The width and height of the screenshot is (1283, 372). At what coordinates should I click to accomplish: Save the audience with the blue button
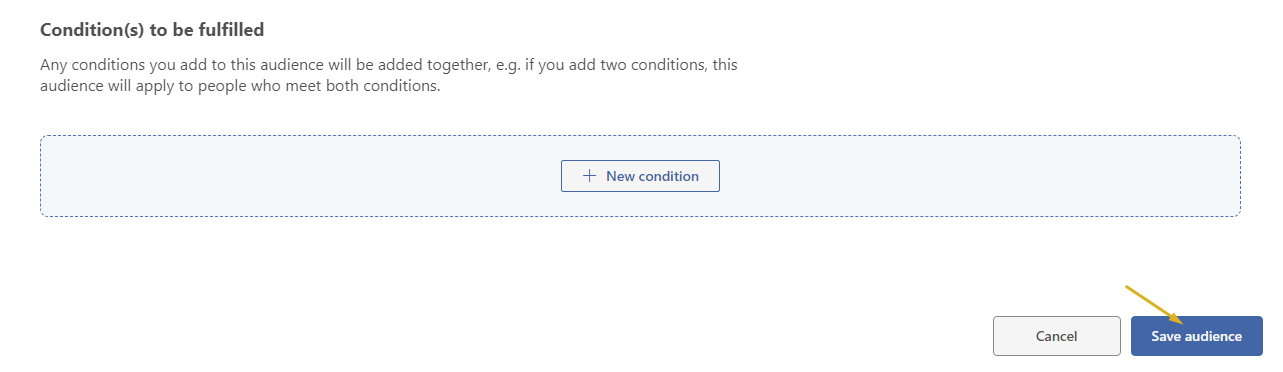tap(1196, 336)
